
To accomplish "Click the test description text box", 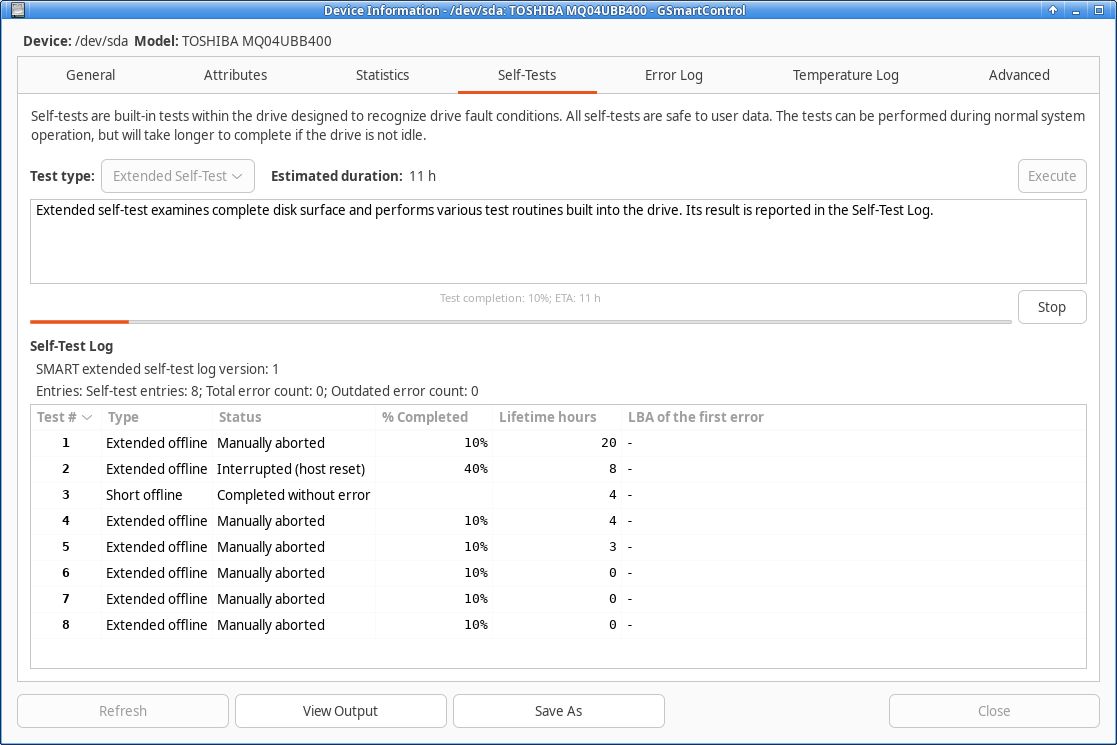I will (x=558, y=241).
